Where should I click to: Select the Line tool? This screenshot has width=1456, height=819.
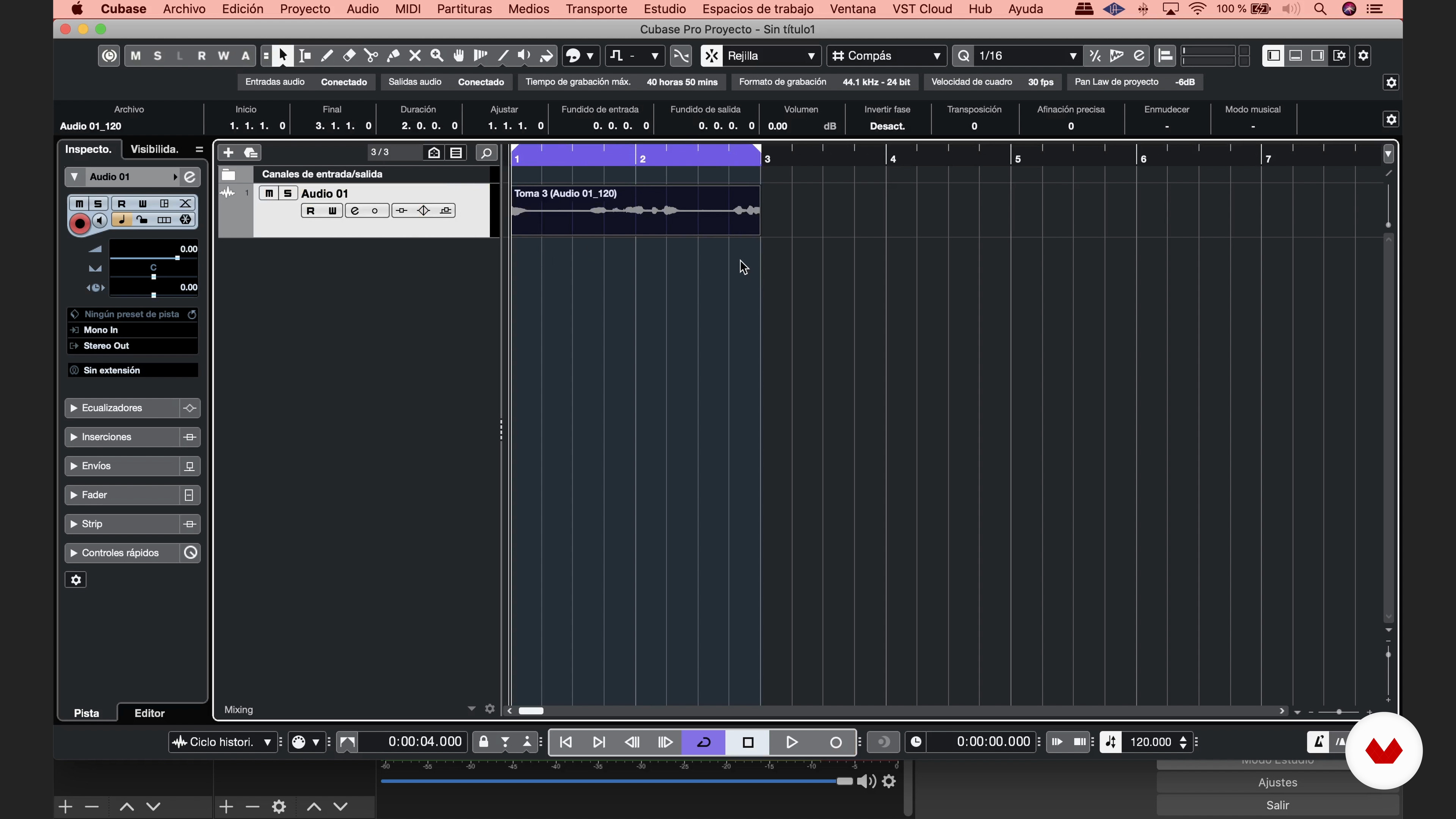[502, 55]
